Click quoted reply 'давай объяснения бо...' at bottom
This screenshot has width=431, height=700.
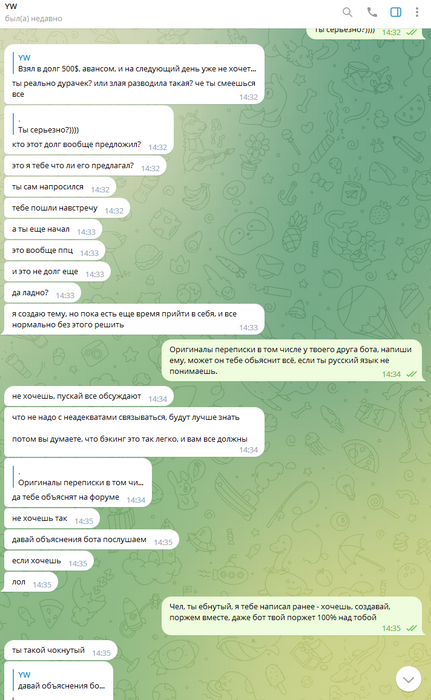59,680
